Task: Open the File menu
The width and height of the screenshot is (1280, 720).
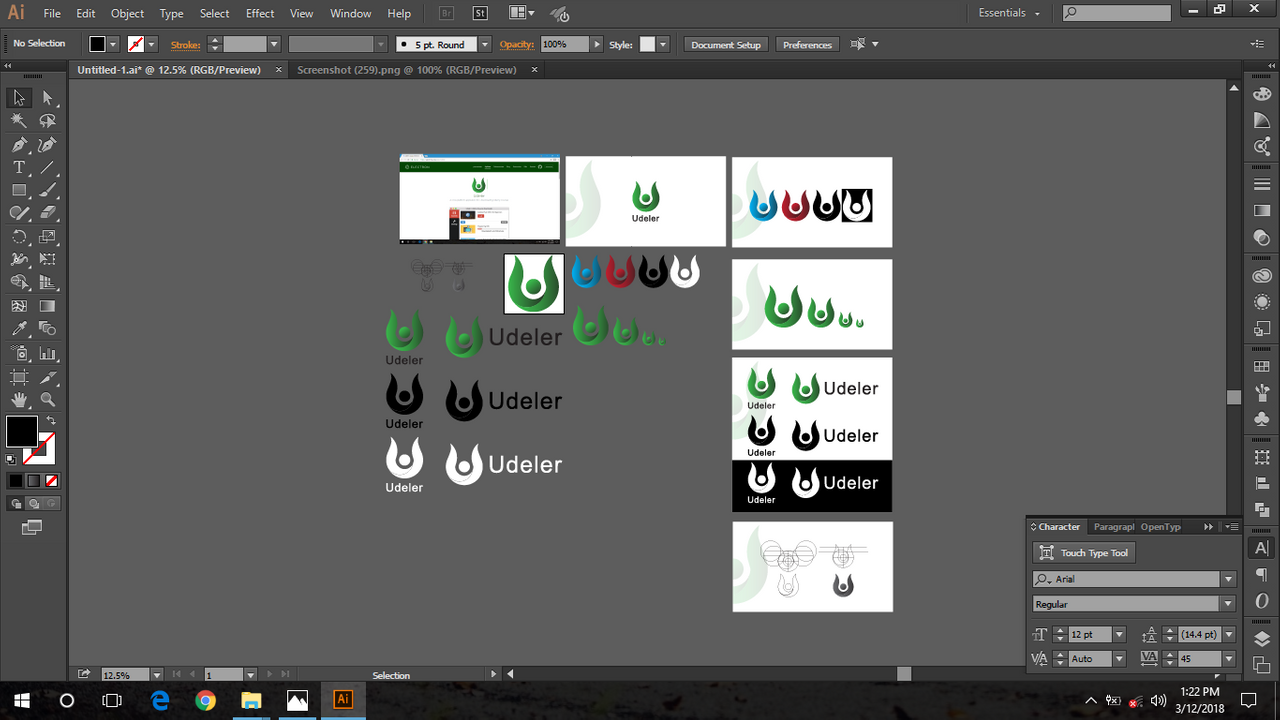Action: 52,13
